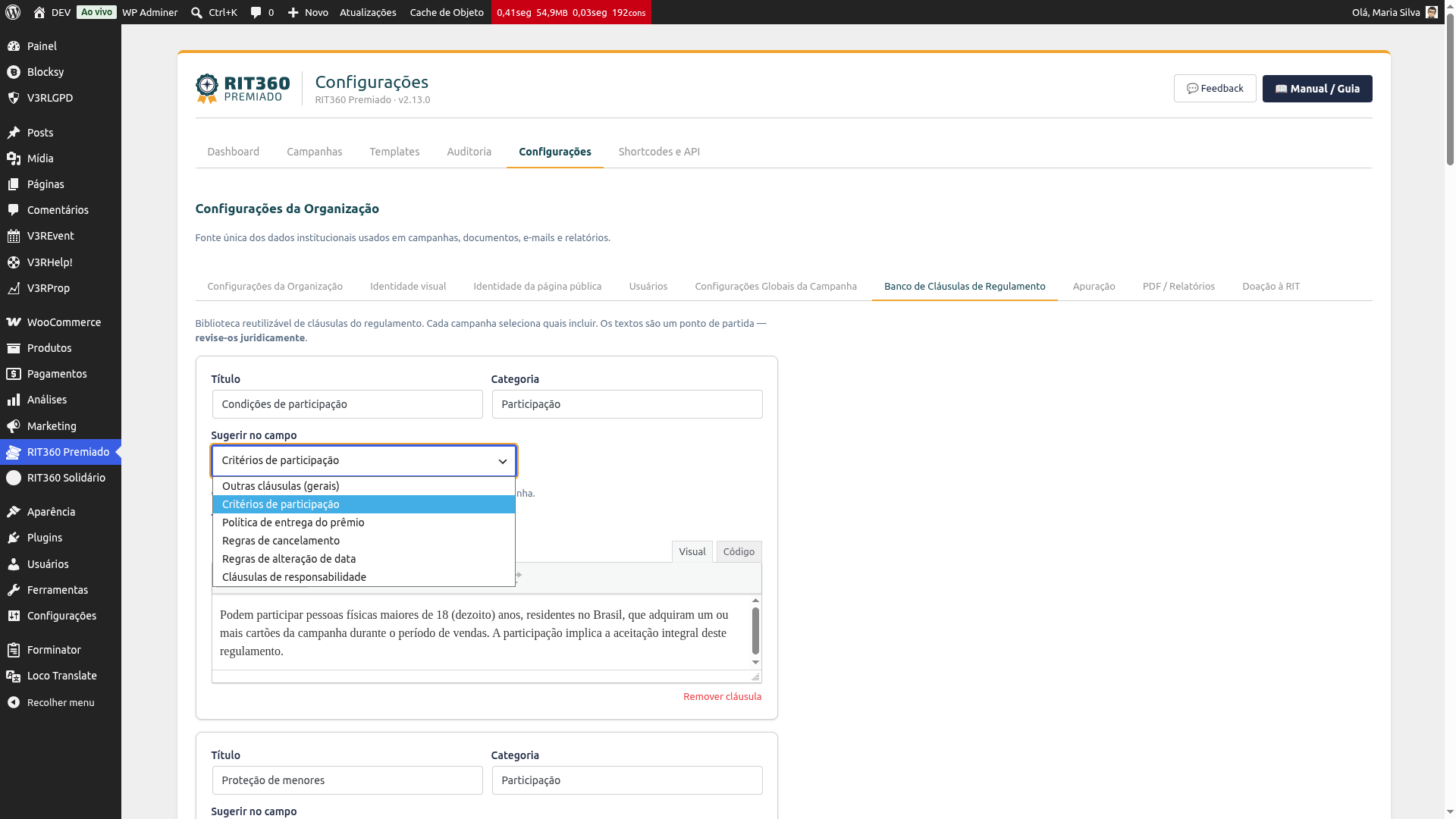Click the Remover cláusula link
This screenshot has width=1456, height=819.
(x=722, y=697)
